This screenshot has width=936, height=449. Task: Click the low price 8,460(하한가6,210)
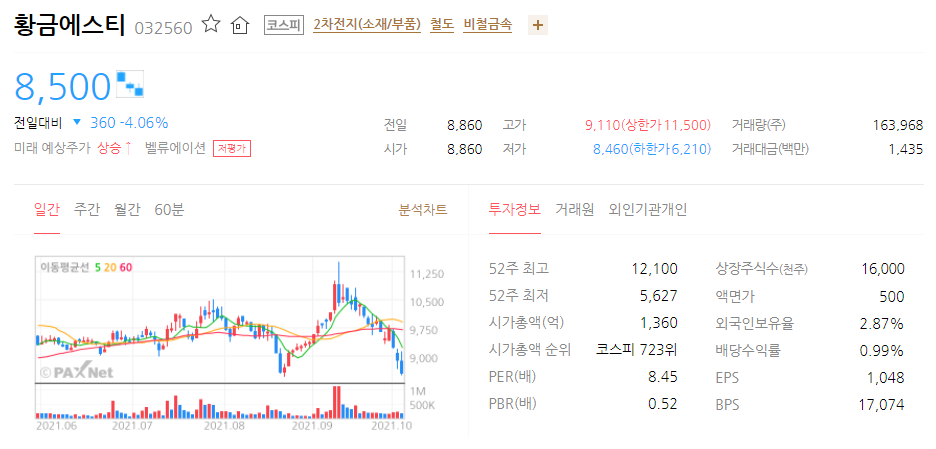652,149
